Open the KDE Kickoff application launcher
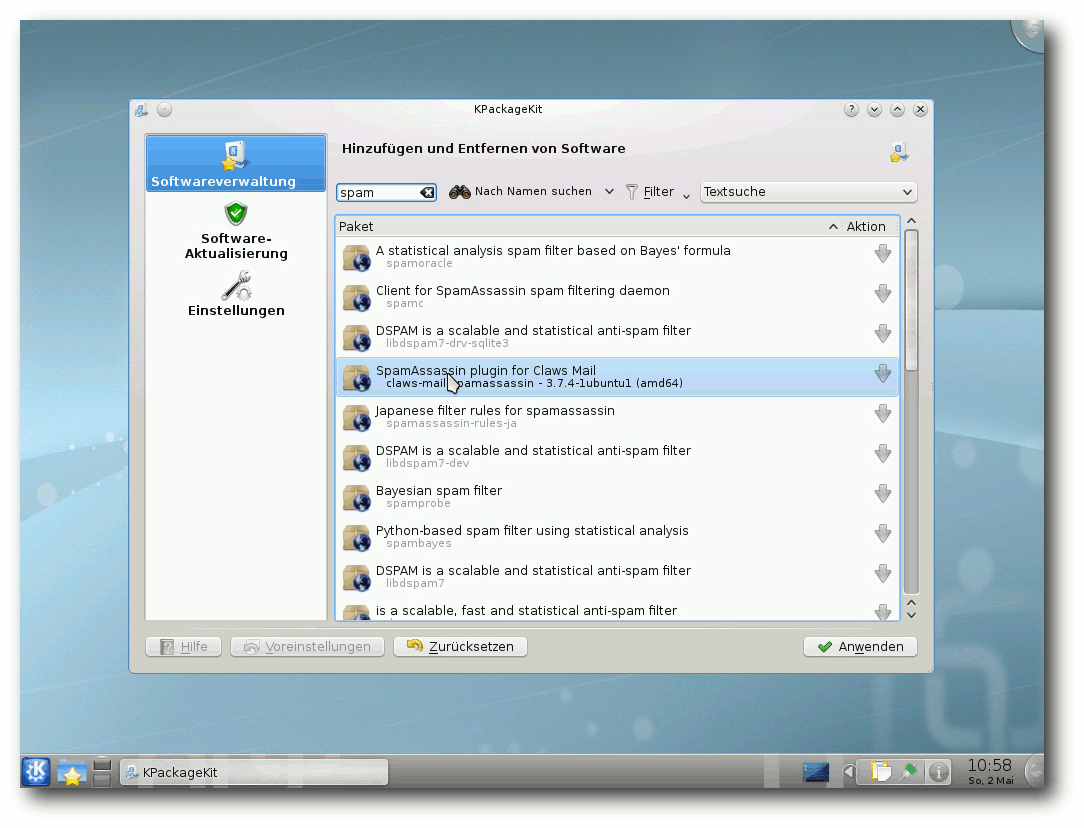 [36, 771]
